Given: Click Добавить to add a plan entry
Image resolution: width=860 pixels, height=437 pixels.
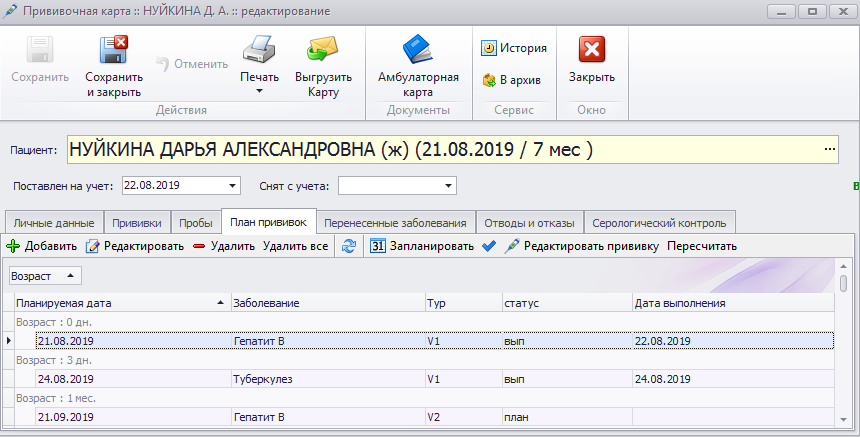Looking at the screenshot, I should [42, 246].
